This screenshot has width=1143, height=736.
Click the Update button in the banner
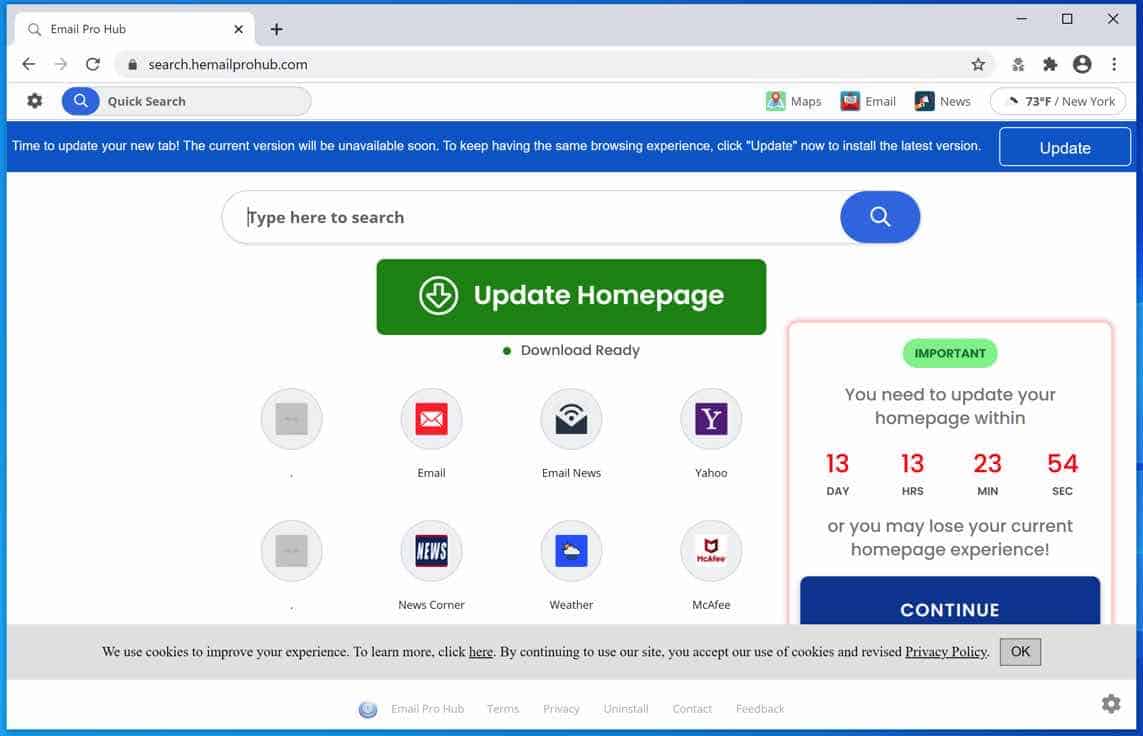[x=1064, y=146]
